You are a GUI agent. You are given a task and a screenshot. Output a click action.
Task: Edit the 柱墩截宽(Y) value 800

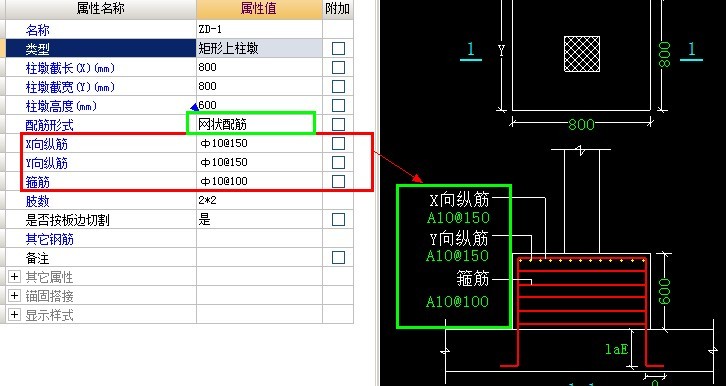point(259,86)
